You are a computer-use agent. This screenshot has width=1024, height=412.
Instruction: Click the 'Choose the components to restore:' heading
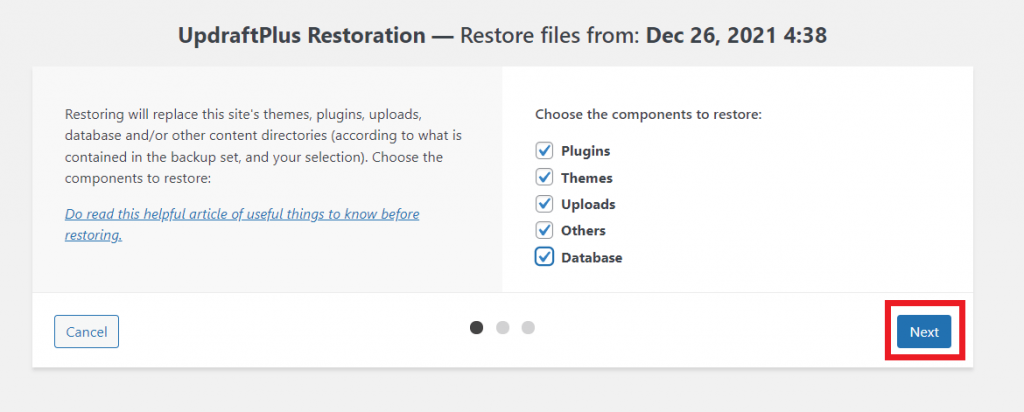[x=649, y=114]
